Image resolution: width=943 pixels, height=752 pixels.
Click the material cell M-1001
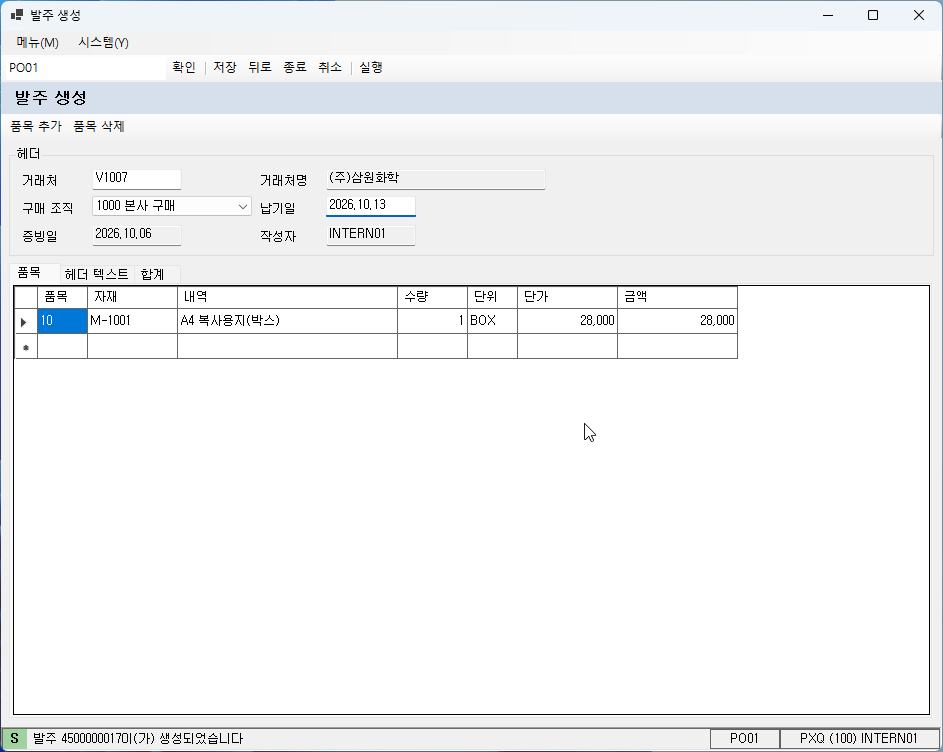pos(132,321)
